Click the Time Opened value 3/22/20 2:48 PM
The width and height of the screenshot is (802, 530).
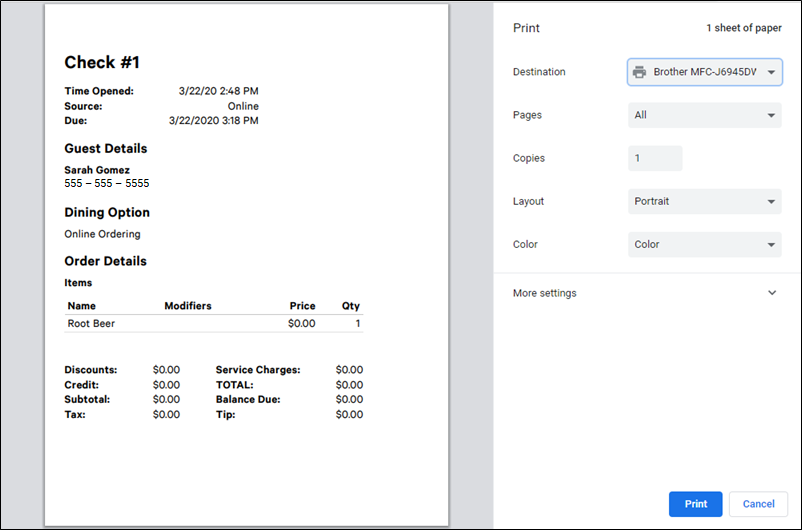pos(218,91)
